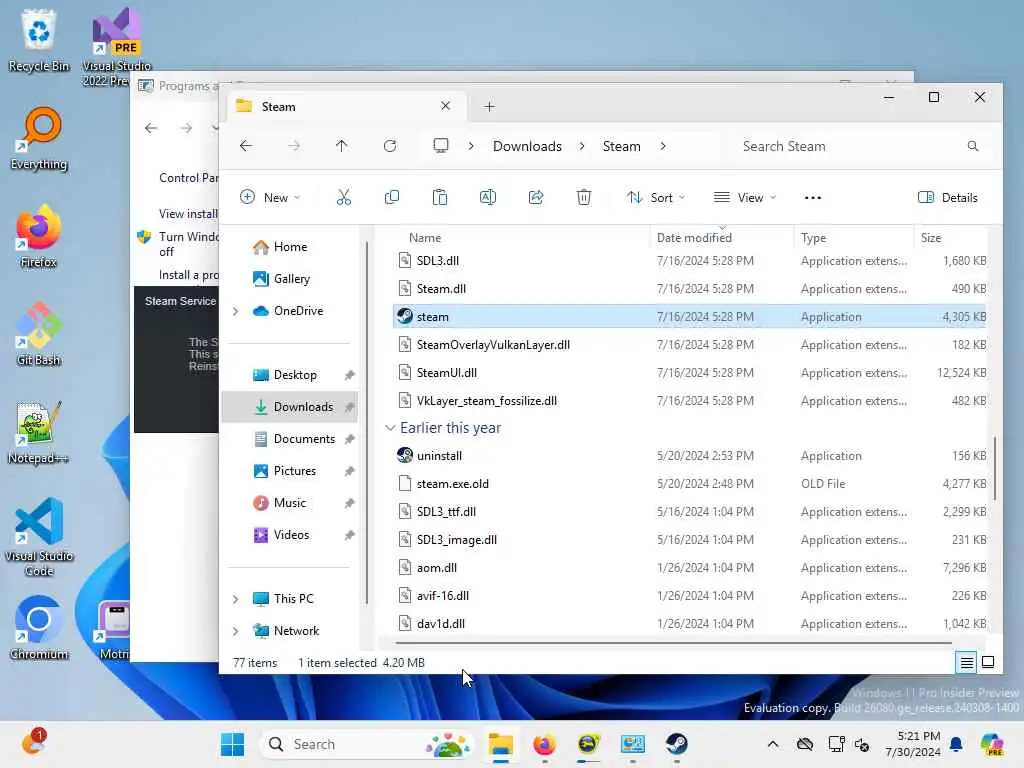Image resolution: width=1024 pixels, height=768 pixels.
Task: Expand the OneDrive tree node
Action: click(x=236, y=312)
